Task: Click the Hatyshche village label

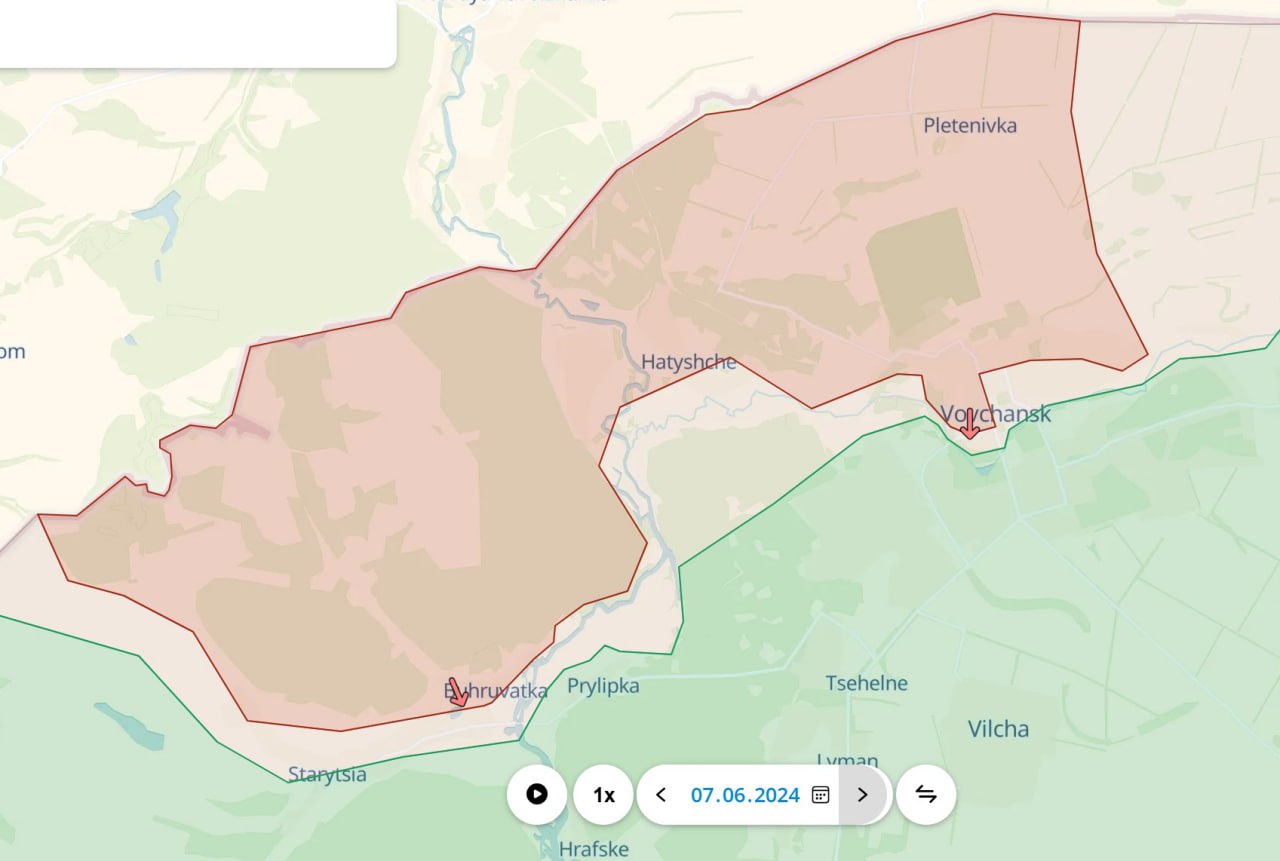Action: pyautogui.click(x=689, y=362)
